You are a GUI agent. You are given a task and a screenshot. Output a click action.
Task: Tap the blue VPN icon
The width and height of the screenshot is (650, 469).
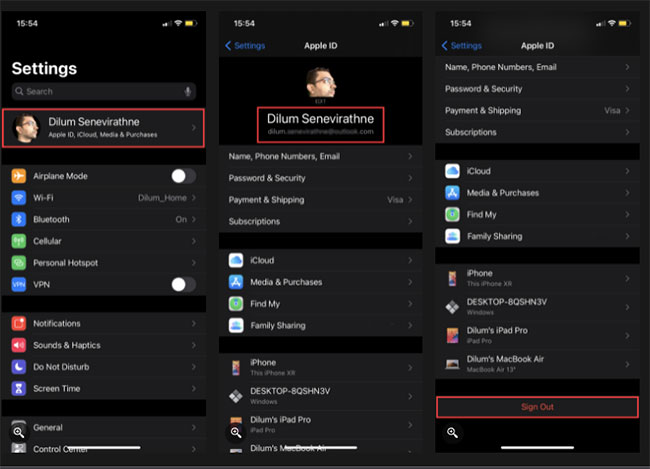point(19,284)
